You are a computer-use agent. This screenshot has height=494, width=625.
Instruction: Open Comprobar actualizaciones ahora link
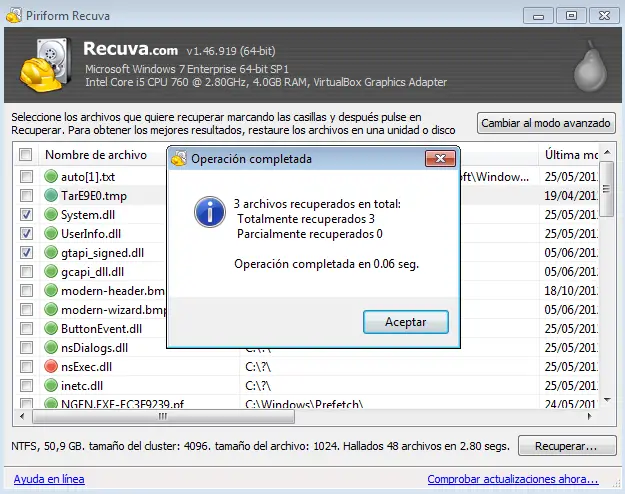(x=513, y=479)
